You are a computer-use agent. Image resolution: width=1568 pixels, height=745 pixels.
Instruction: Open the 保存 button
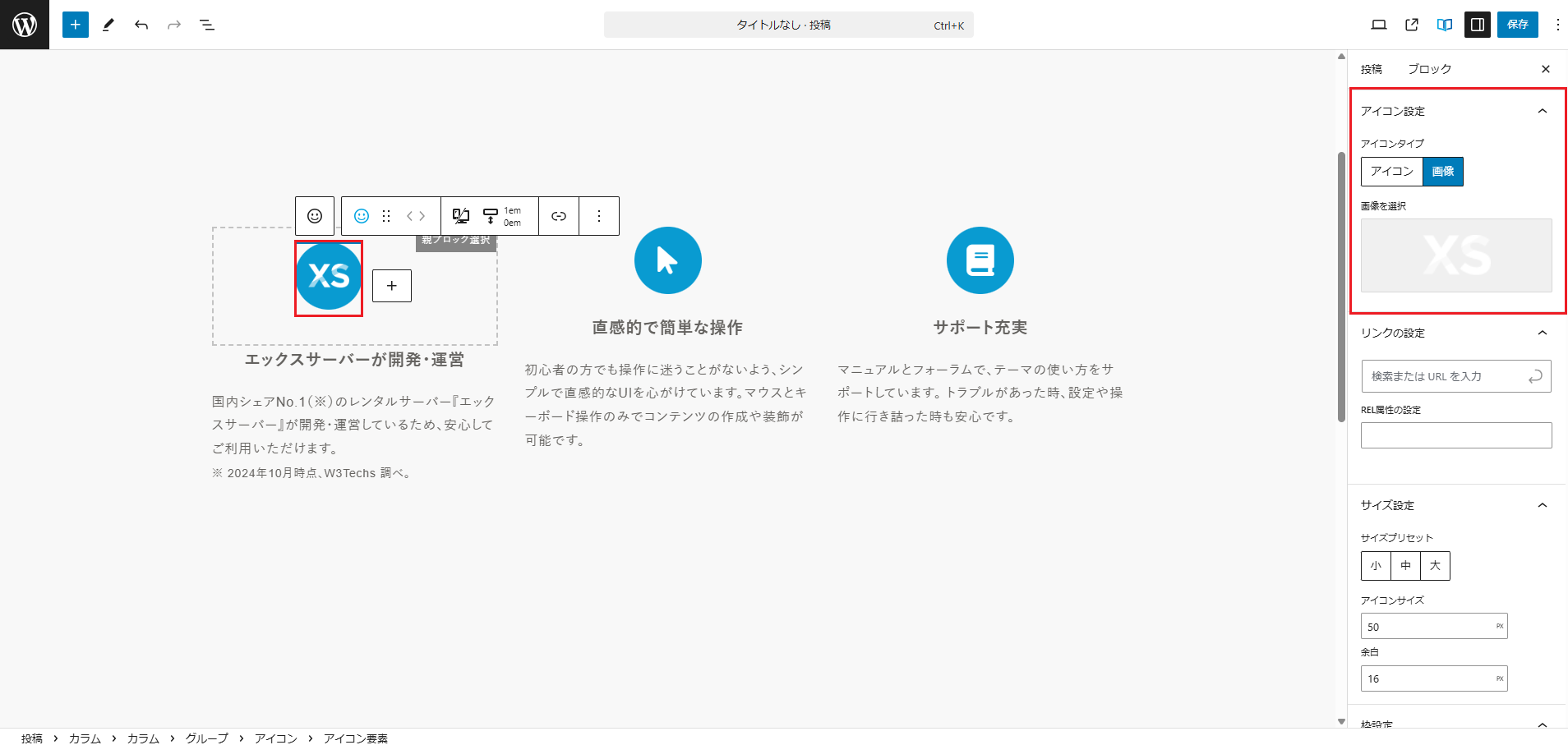tap(1517, 25)
